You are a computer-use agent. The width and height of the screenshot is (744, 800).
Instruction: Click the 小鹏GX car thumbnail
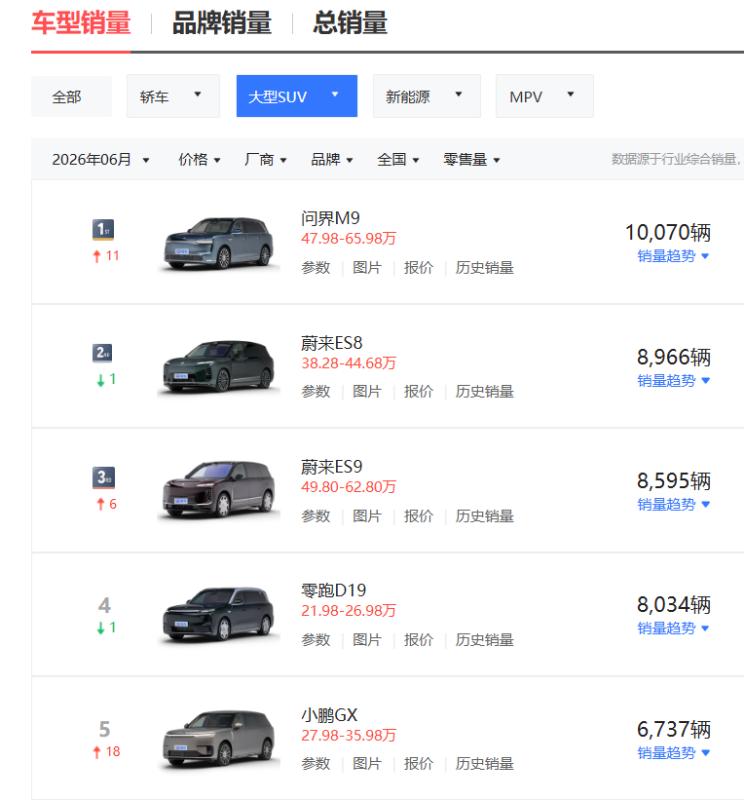tap(218, 739)
